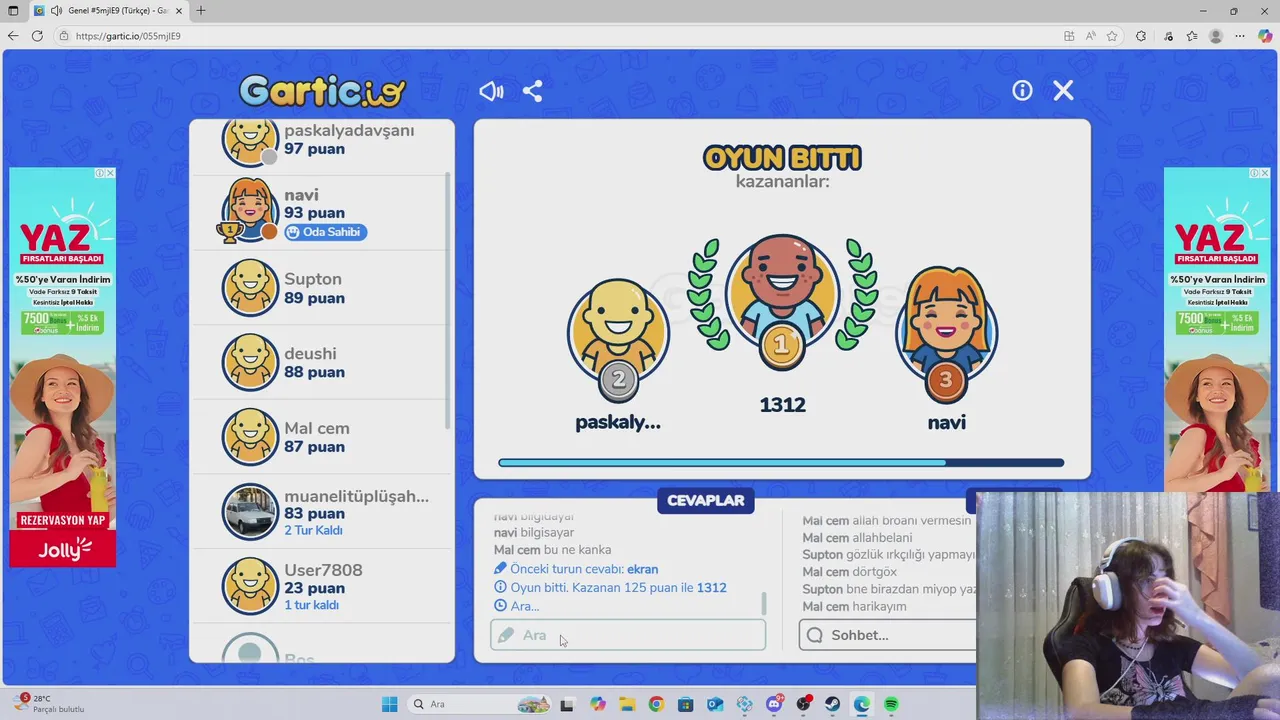The image size is (1280, 720).
Task: Click the third place navi winner avatar
Action: coord(946,335)
